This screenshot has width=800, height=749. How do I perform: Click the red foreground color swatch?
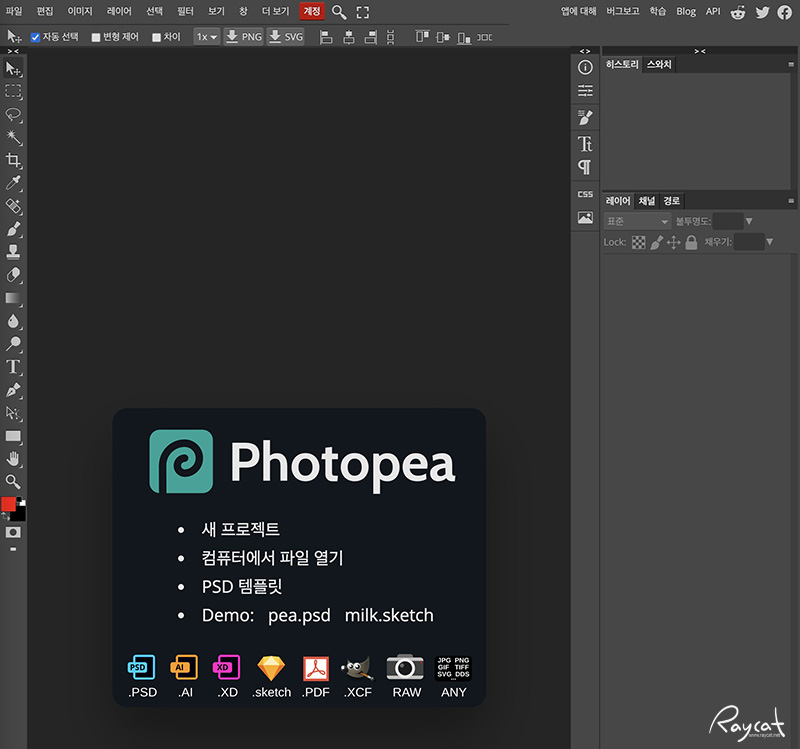pos(8,504)
